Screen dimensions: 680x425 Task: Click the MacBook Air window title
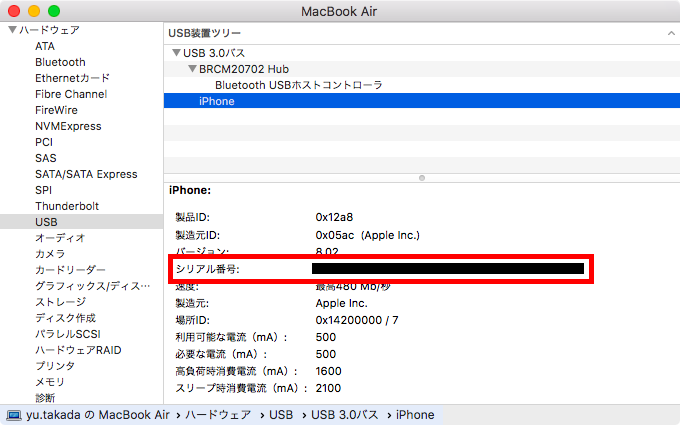(339, 11)
